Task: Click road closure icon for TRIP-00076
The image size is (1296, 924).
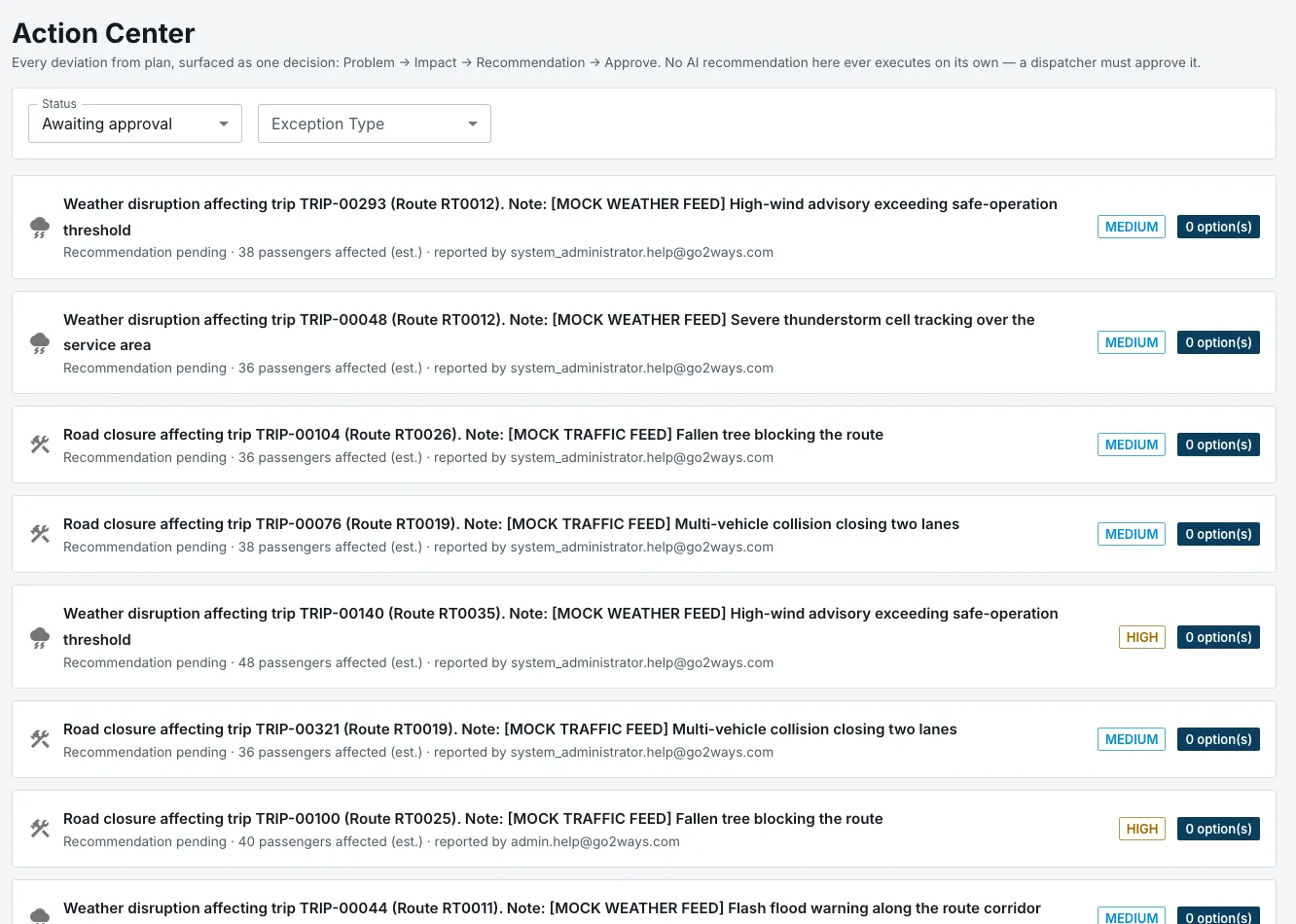Action: click(40, 534)
